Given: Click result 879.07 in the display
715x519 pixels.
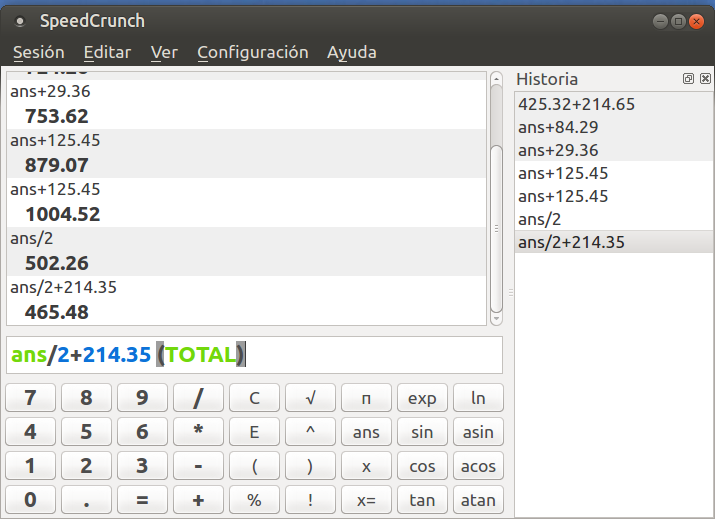Looking at the screenshot, I should pos(57,165).
